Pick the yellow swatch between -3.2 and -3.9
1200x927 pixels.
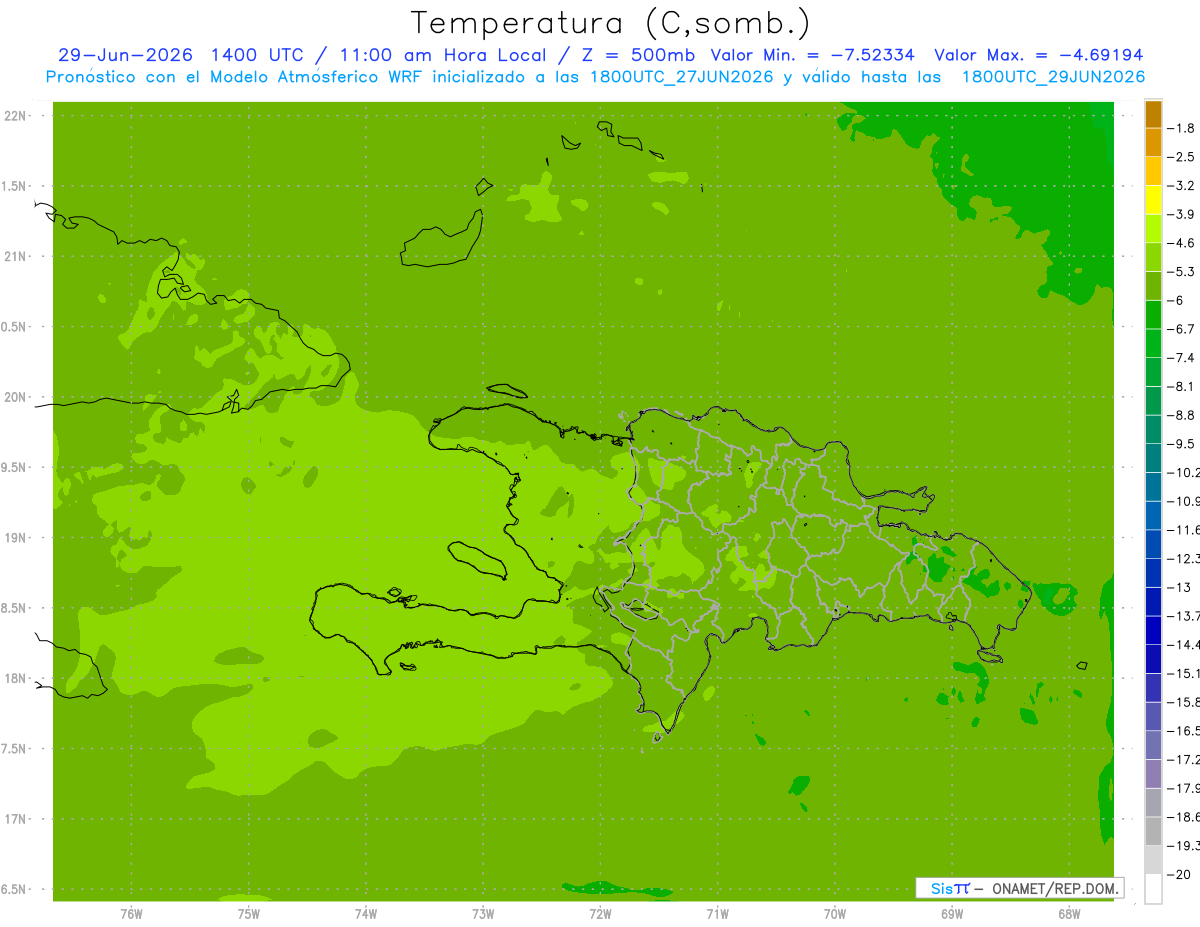pos(1153,200)
